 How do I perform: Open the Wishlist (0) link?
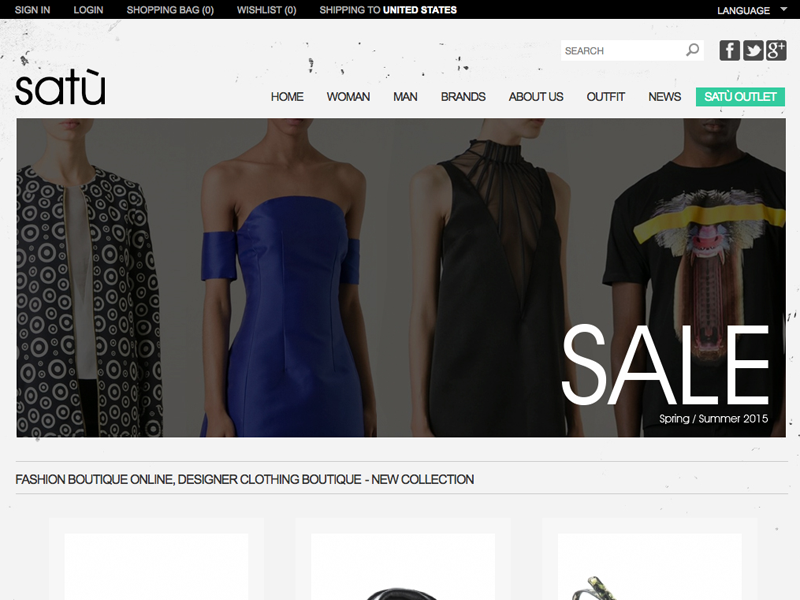(266, 10)
